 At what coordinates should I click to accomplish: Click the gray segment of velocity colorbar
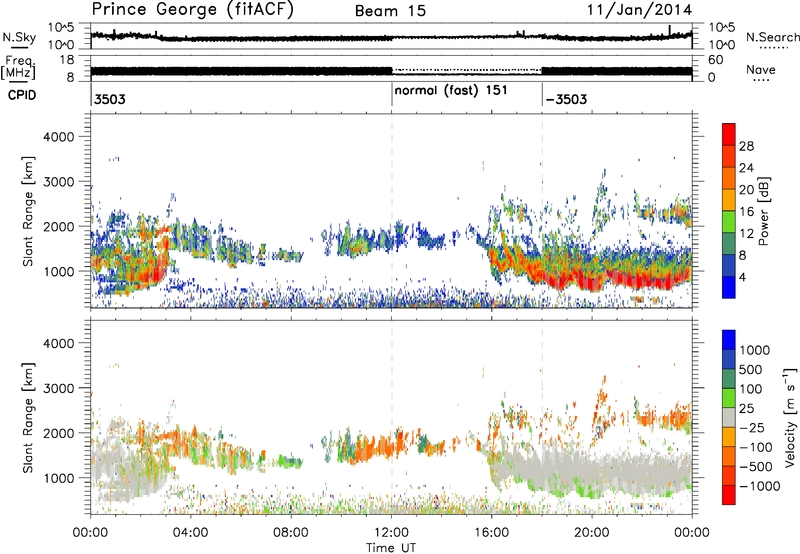tap(729, 417)
